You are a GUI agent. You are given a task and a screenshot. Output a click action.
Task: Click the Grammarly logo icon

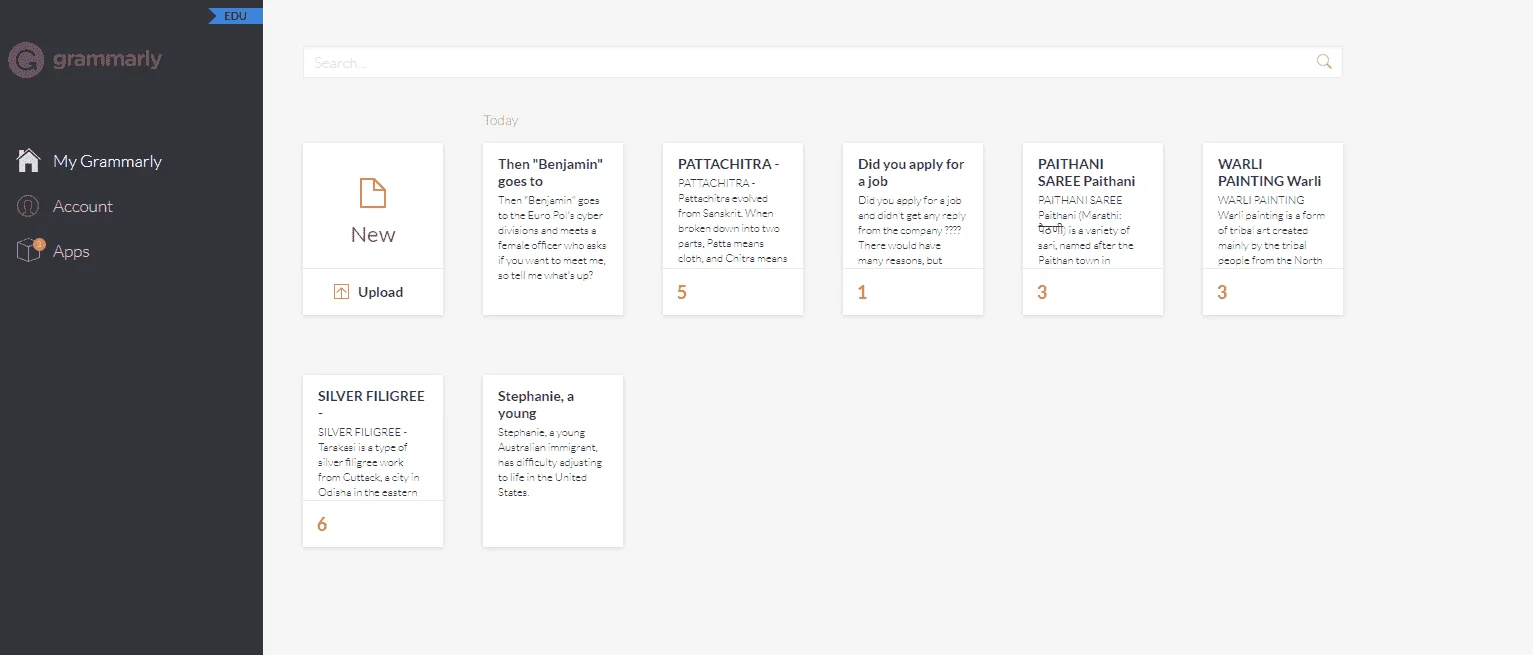[x=26, y=60]
